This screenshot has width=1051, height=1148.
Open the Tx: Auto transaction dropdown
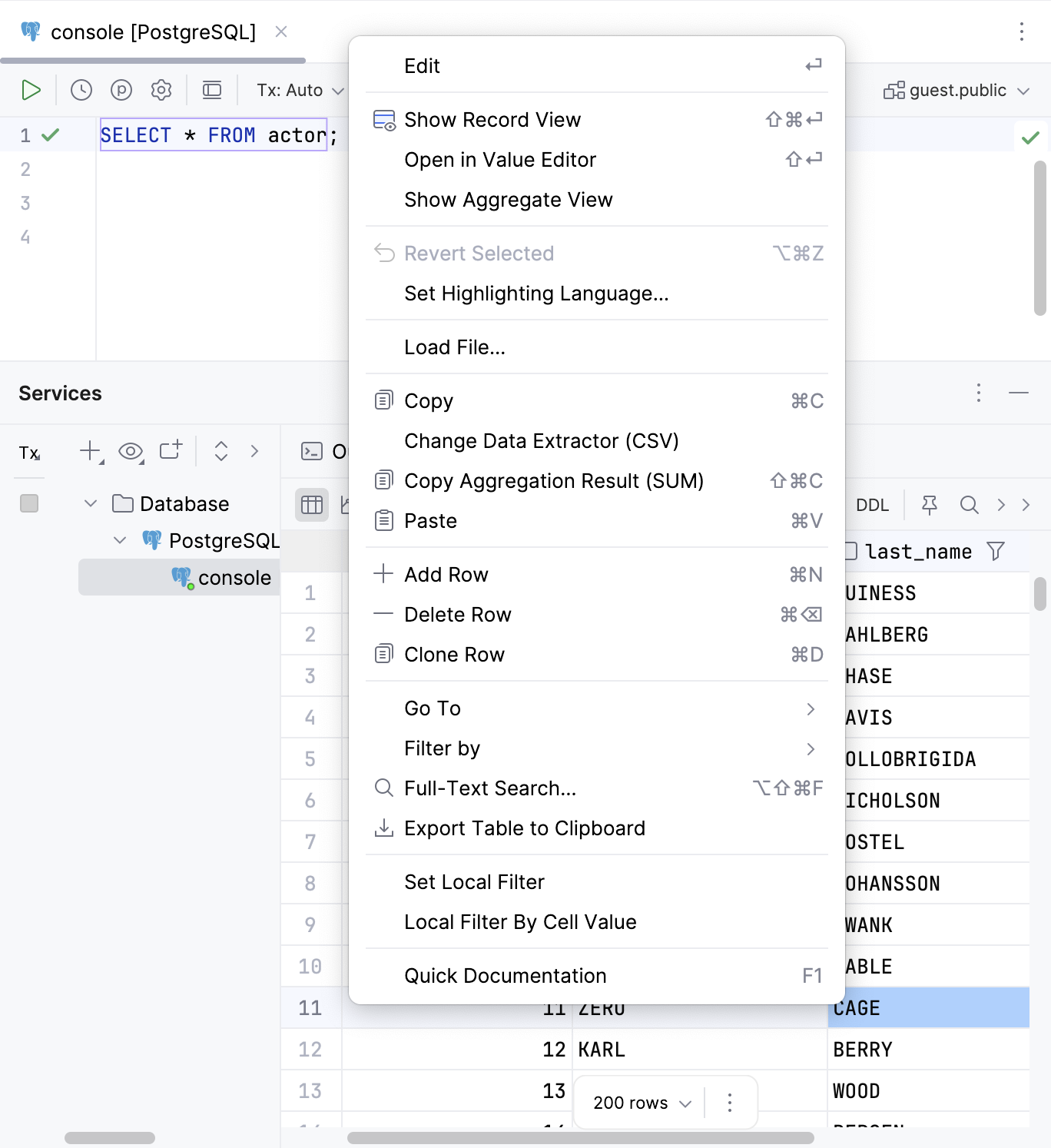(x=298, y=90)
